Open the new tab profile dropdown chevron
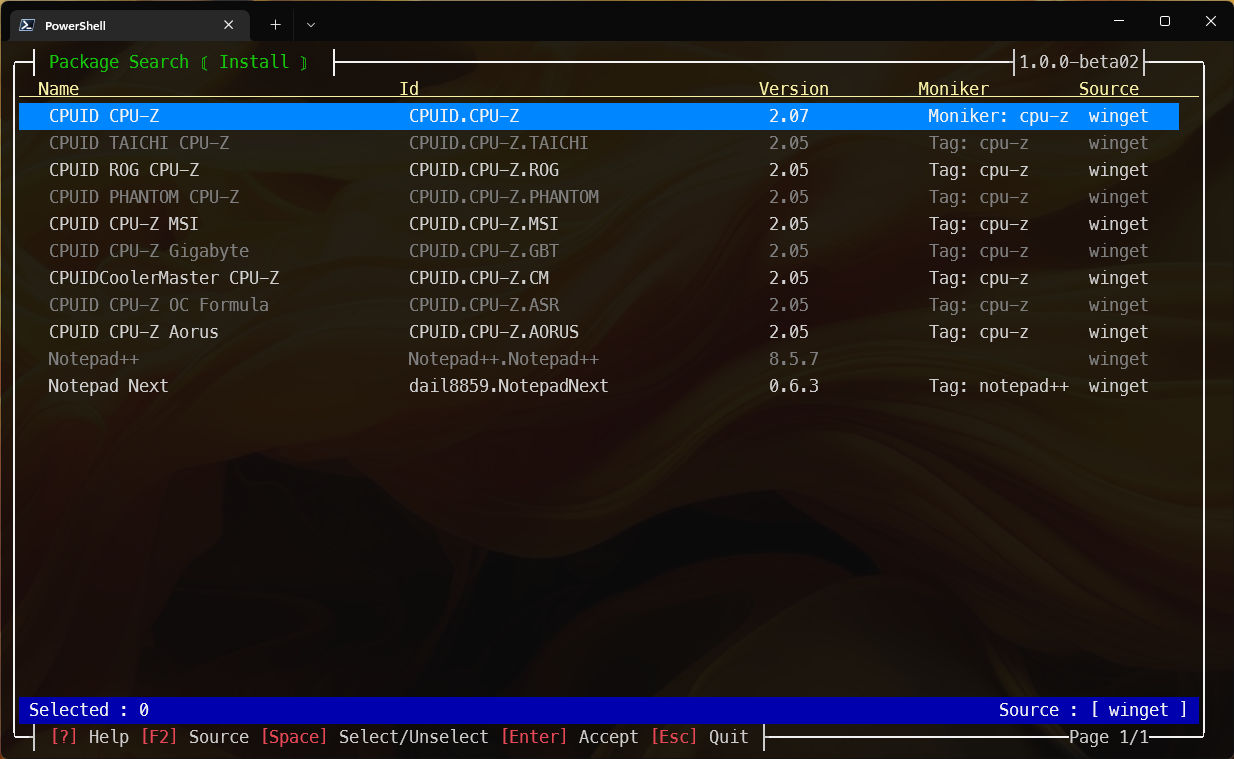 [311, 25]
